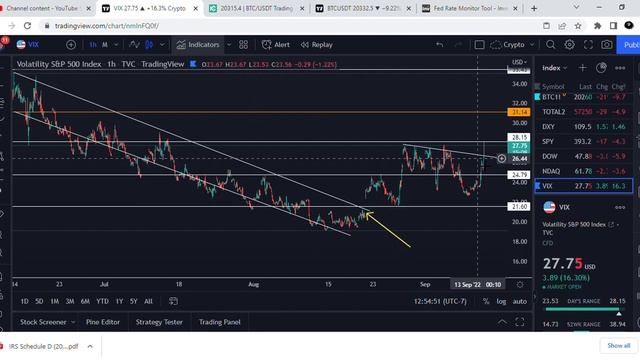The image size is (640, 360).
Task: Select the layout setup square icon
Action: [x=479, y=45]
